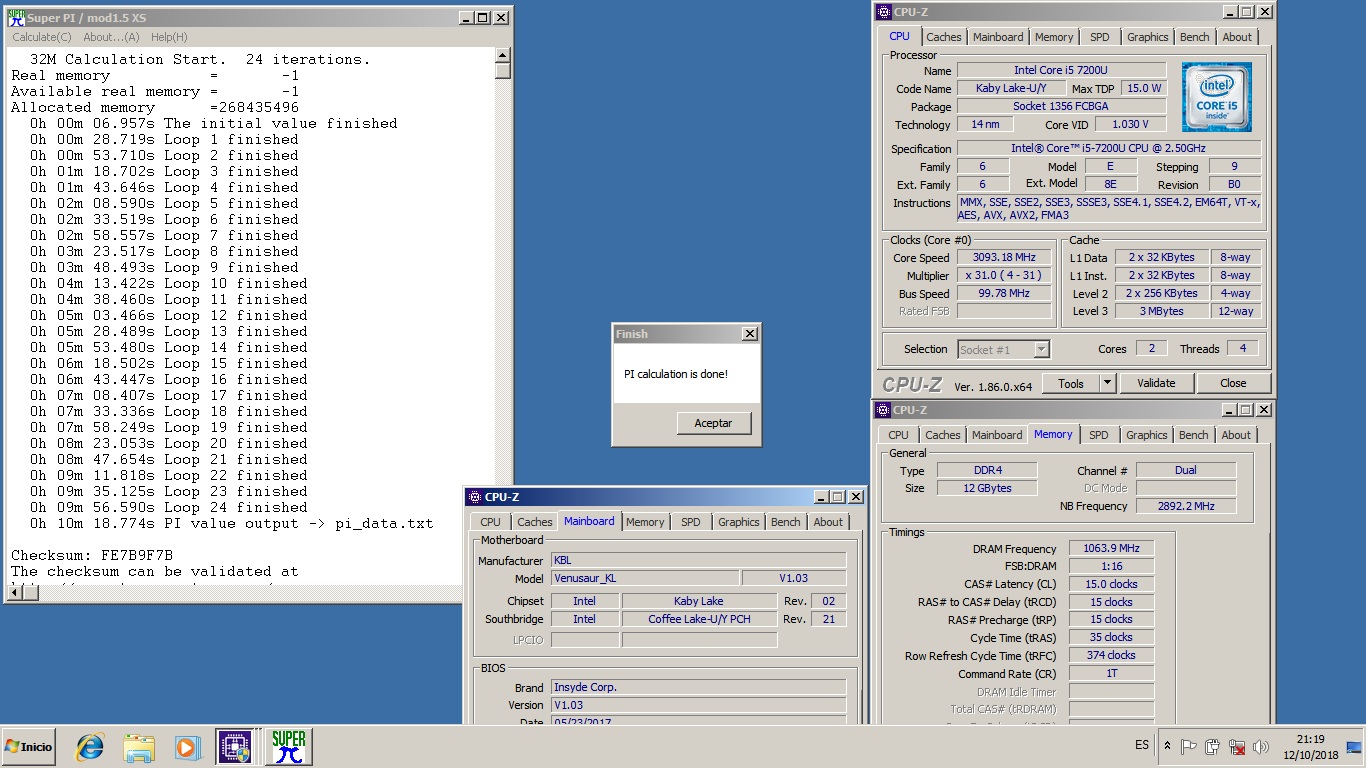Click the show desktop monitor tray icon
Viewport: 1366px width, 768px height.
point(1354,746)
